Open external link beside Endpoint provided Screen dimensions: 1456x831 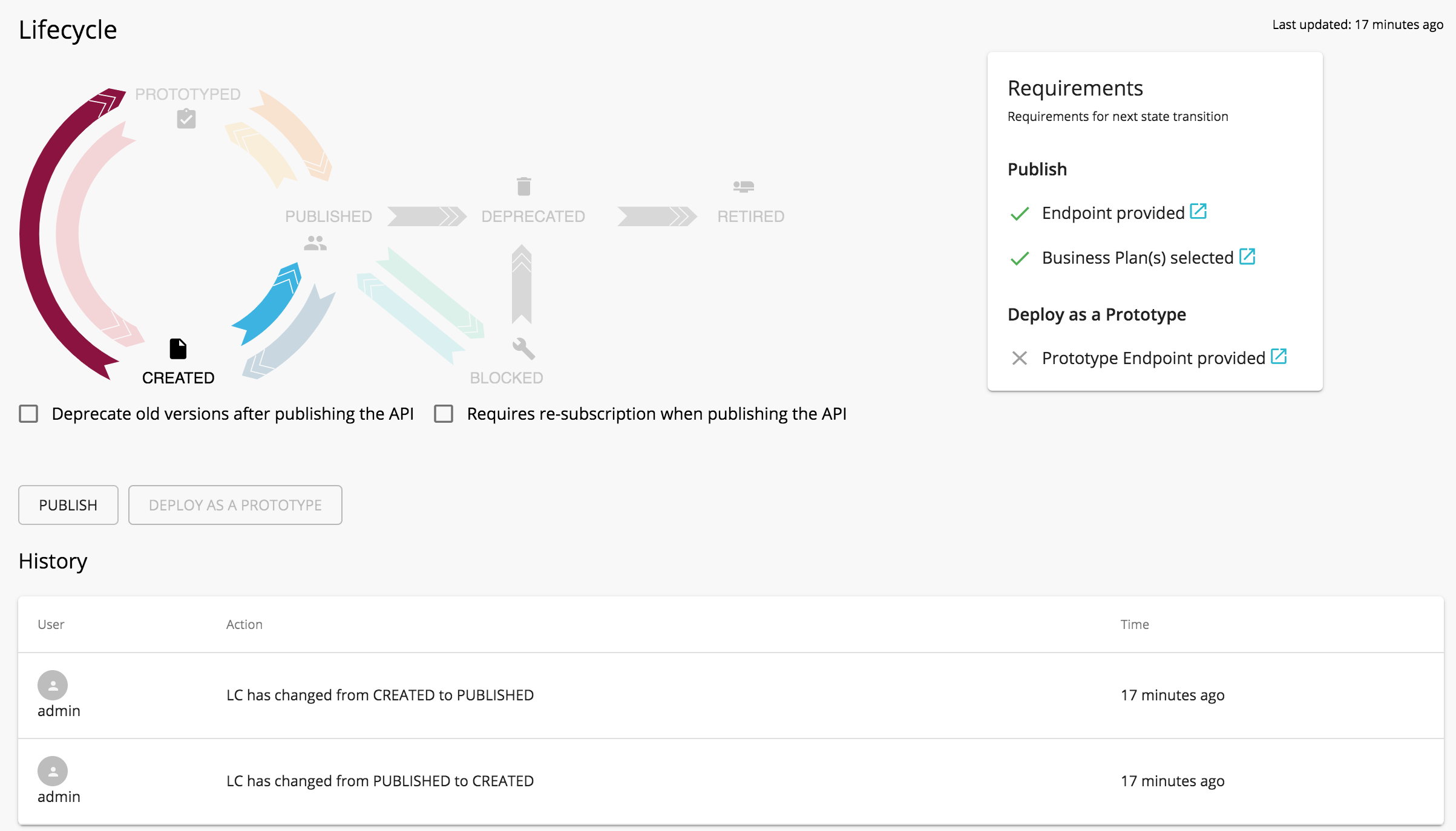tap(1198, 212)
